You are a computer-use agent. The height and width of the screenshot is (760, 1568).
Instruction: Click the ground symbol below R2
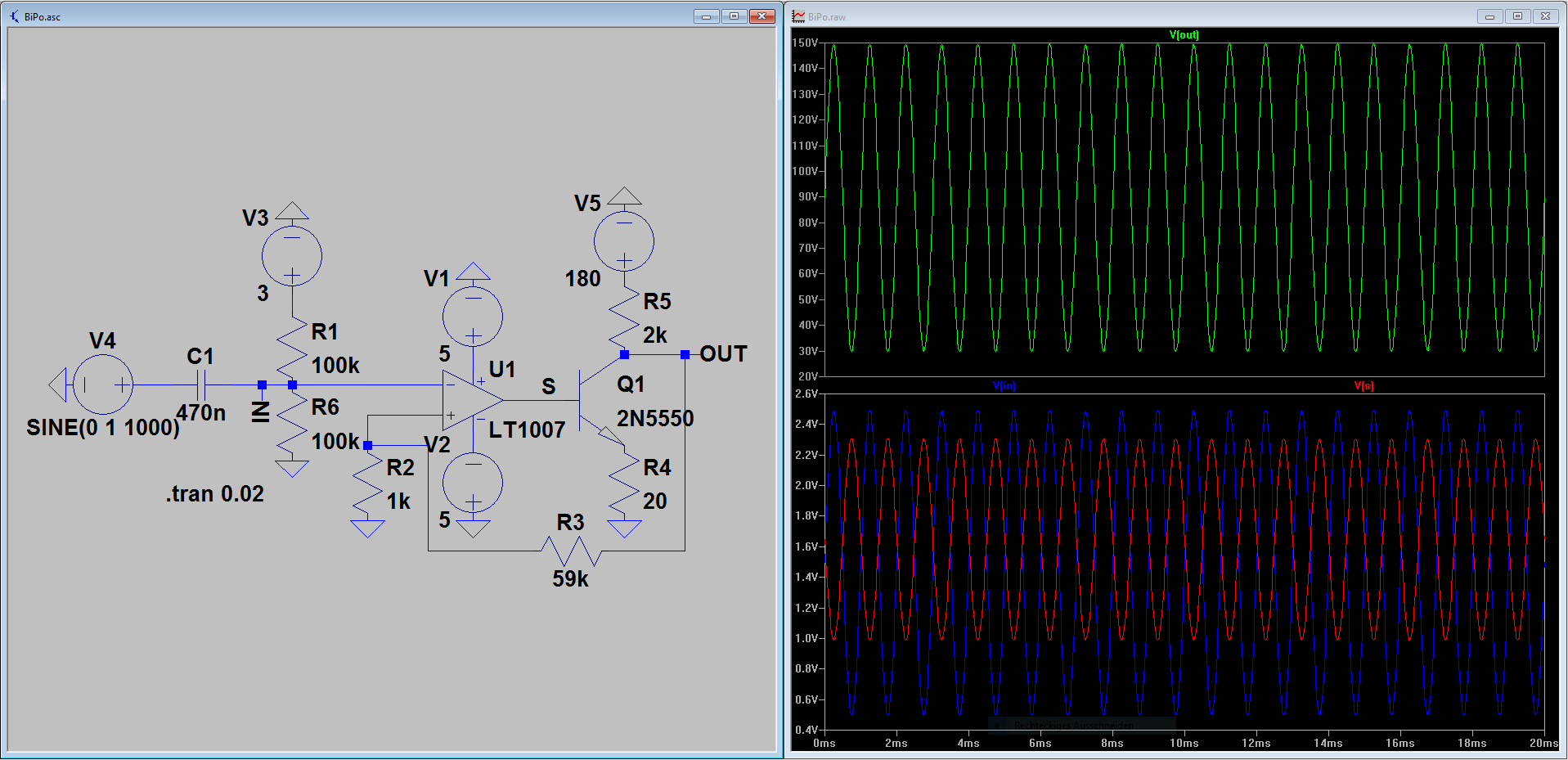coord(367,528)
